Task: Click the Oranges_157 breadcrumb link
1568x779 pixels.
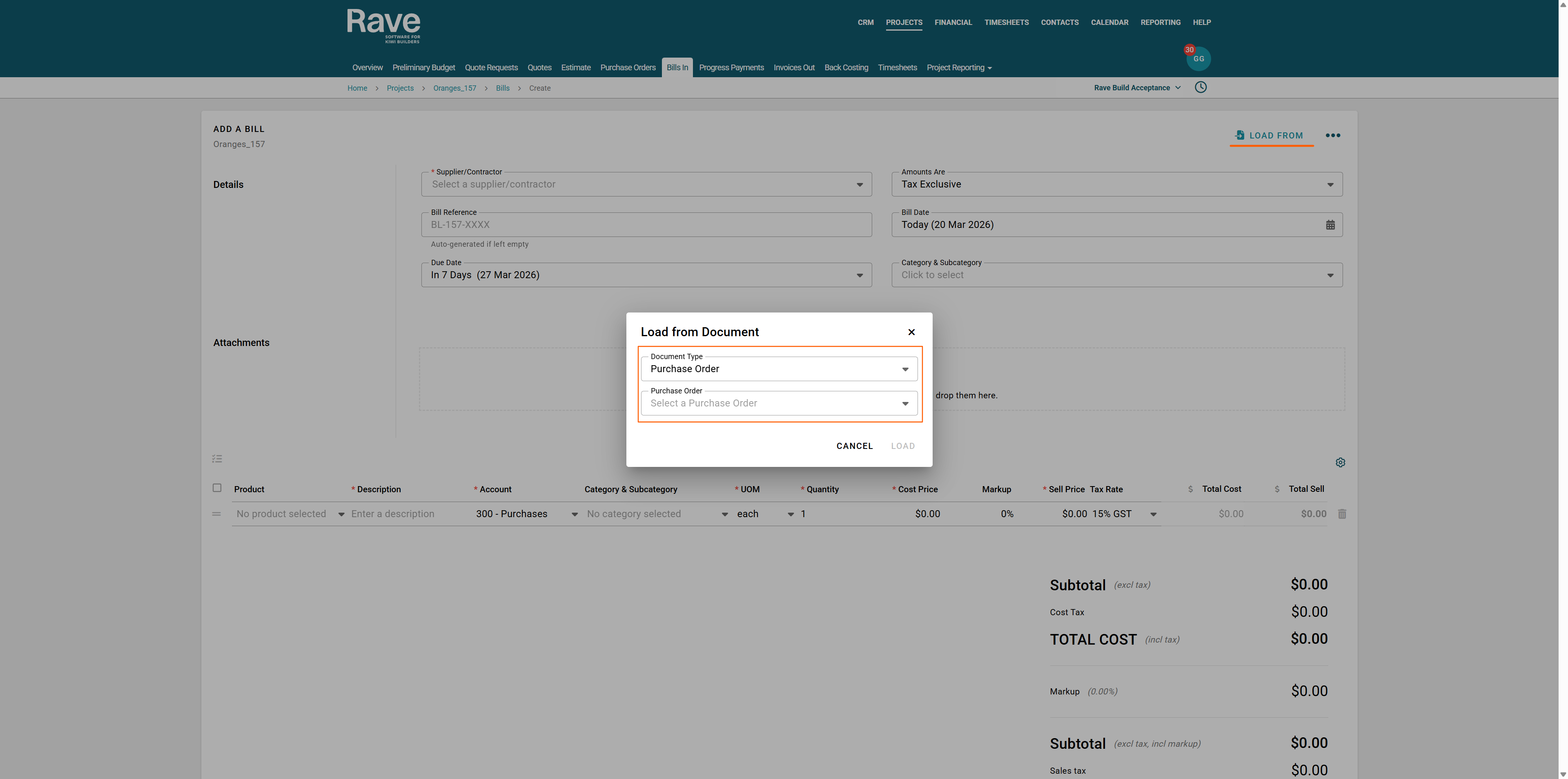Action: click(454, 88)
